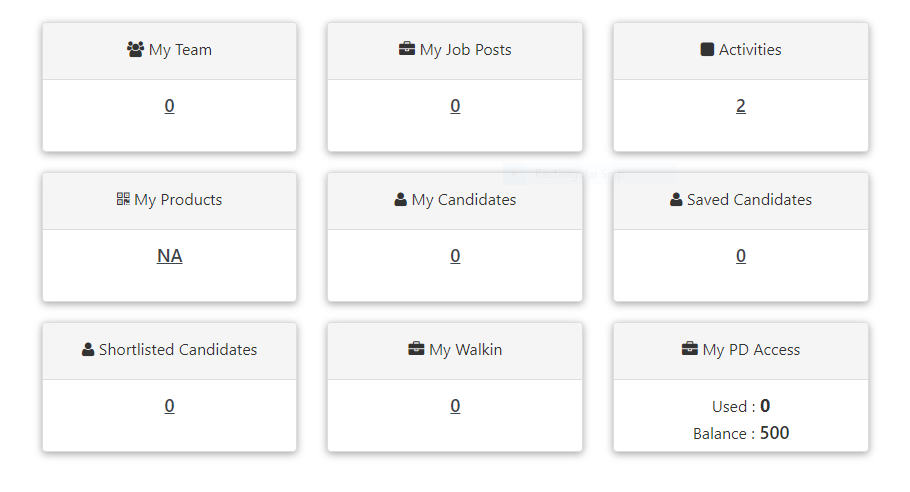Click the My Job Posts briefcase icon

click(x=407, y=49)
